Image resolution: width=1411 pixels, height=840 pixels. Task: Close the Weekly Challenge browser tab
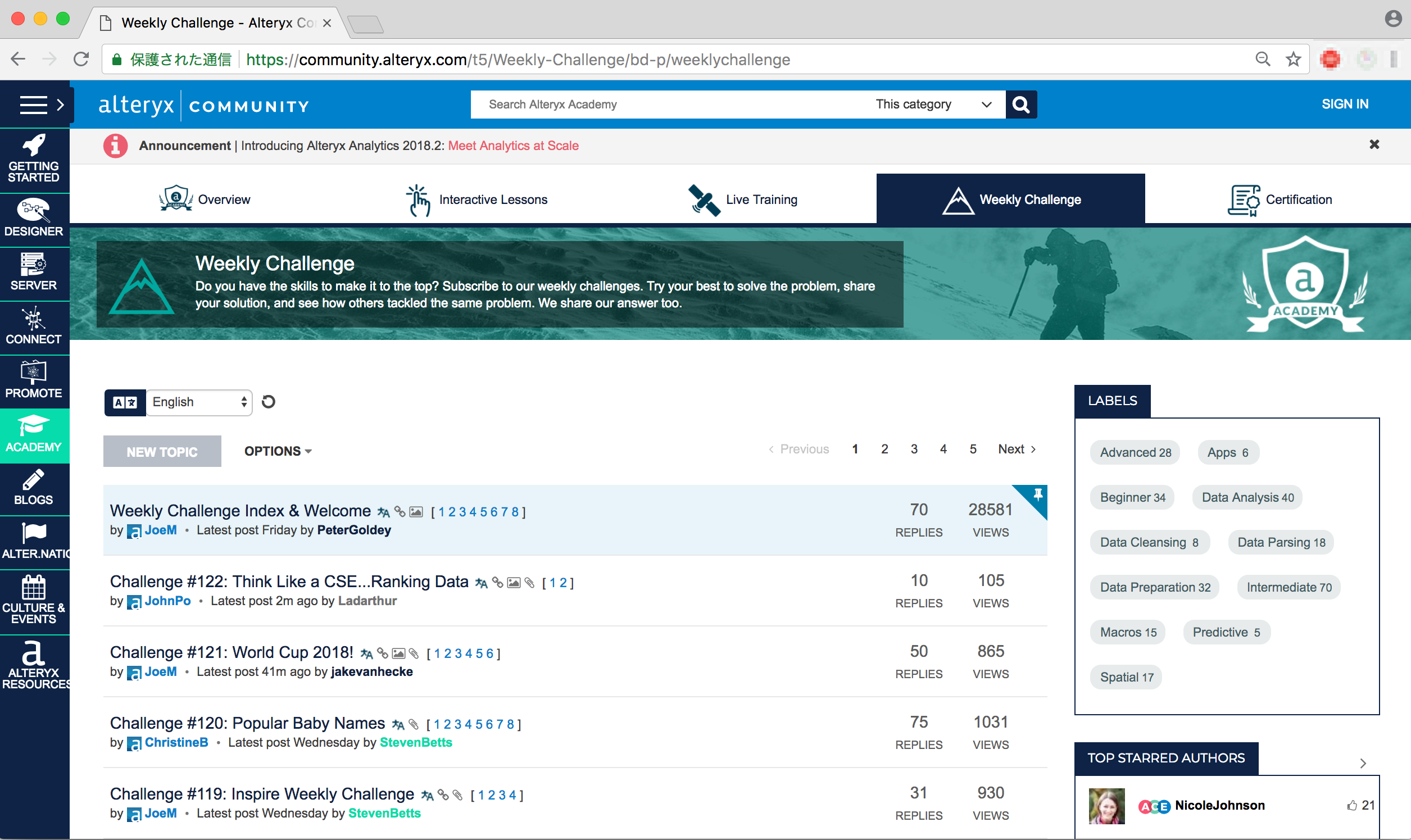point(326,22)
